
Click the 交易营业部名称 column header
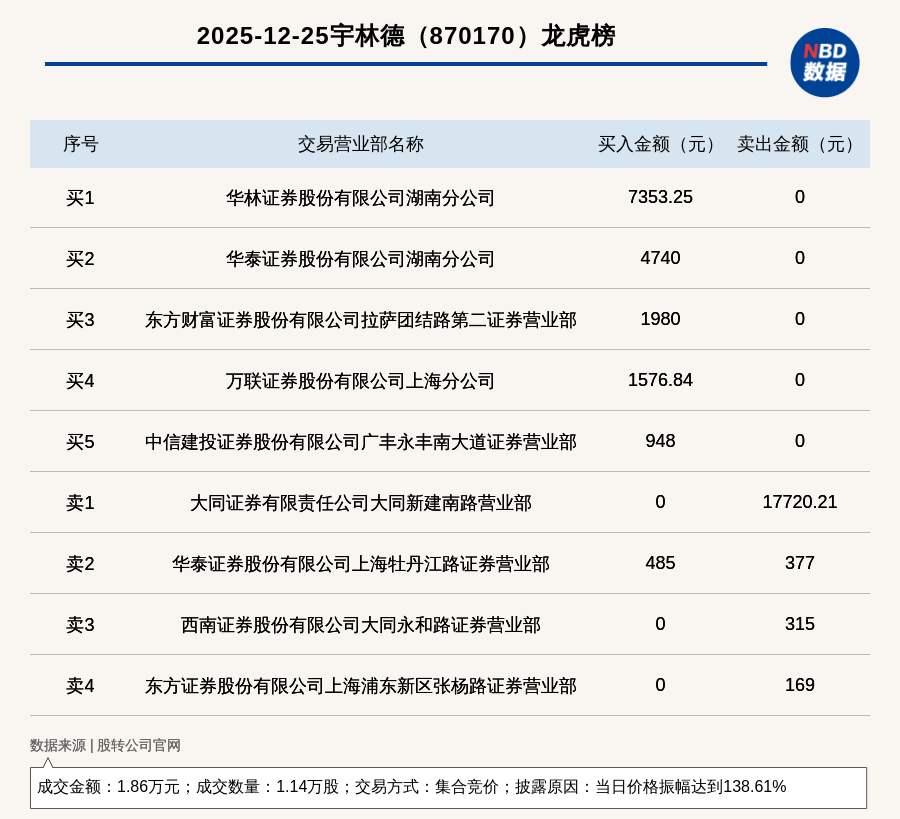tap(361, 144)
